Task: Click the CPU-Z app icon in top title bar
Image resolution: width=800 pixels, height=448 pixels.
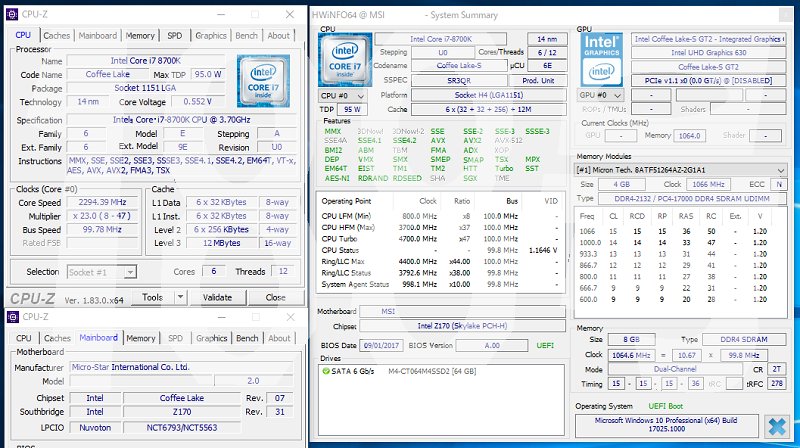Action: pyautogui.click(x=12, y=14)
